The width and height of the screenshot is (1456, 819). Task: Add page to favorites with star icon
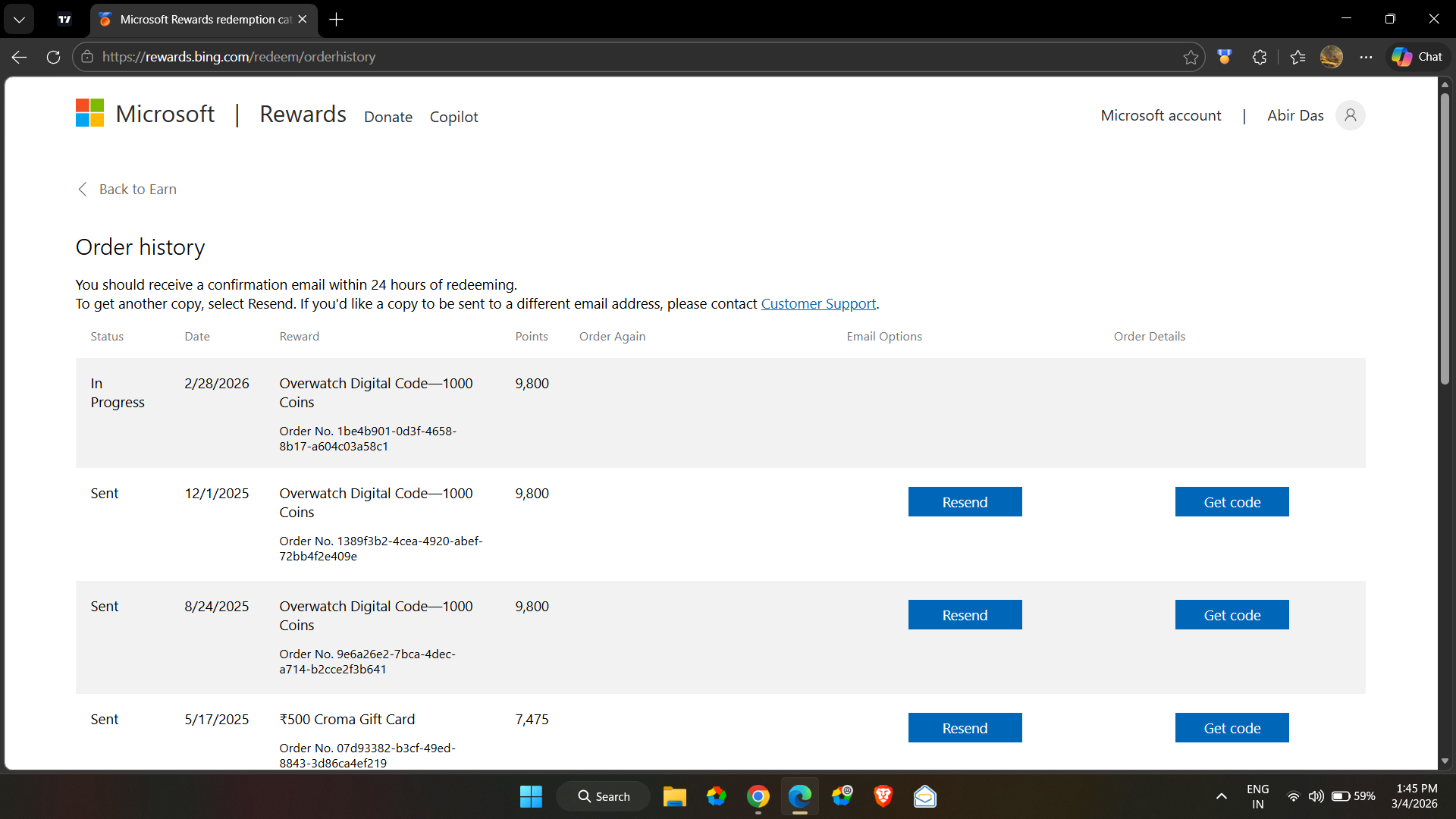(1191, 57)
